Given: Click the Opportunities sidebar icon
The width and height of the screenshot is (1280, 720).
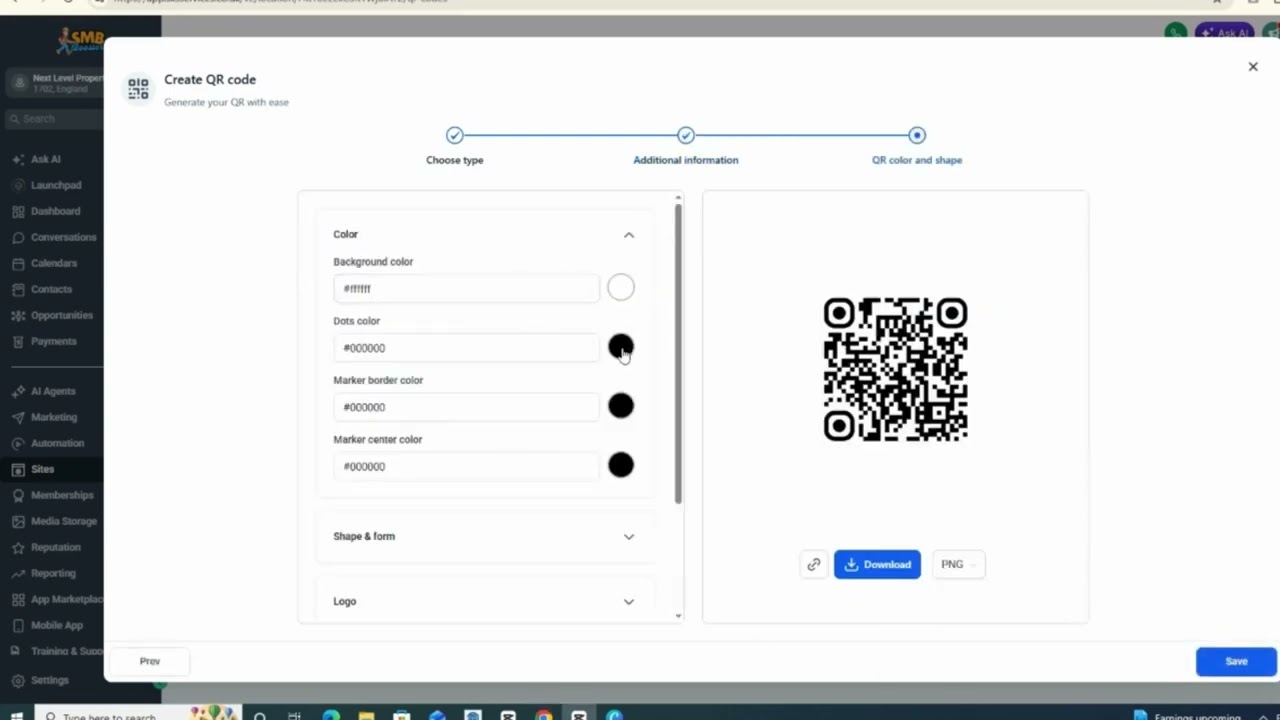Looking at the screenshot, I should pos(18,315).
